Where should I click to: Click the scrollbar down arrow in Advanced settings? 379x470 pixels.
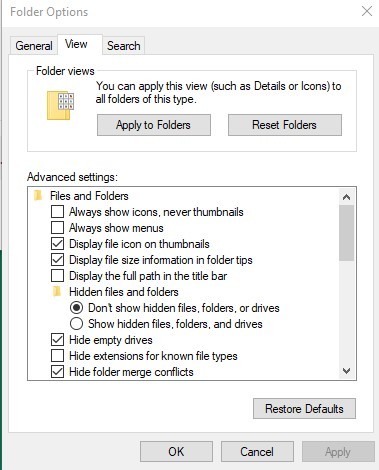(x=346, y=371)
